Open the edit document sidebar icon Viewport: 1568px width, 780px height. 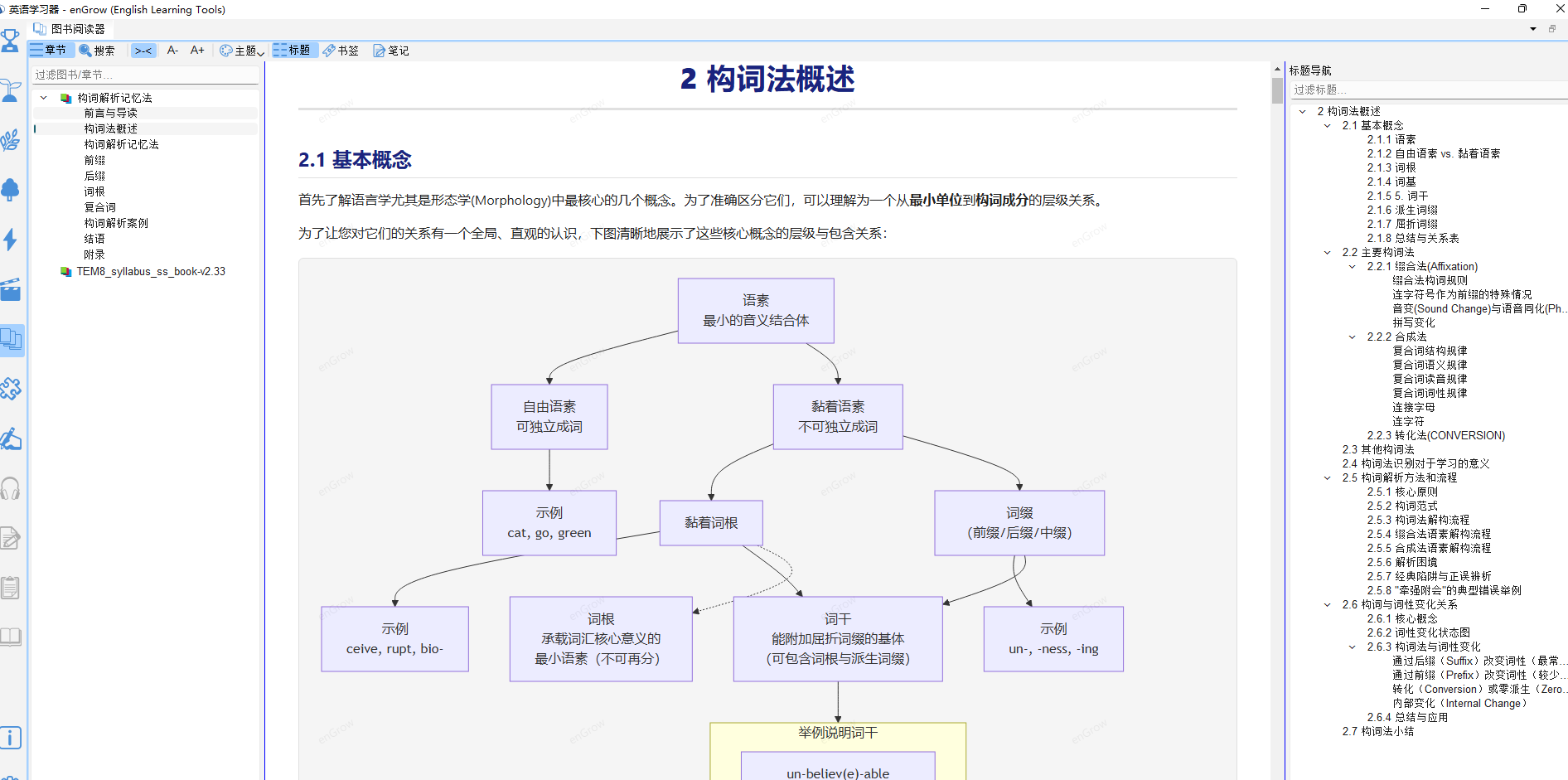point(11,538)
